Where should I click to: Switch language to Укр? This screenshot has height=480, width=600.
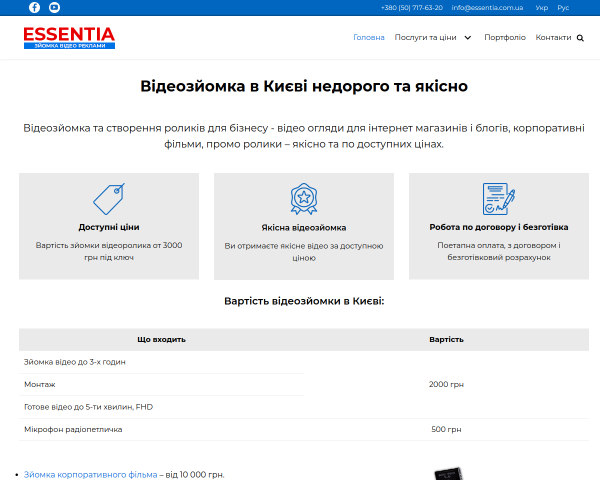tap(541, 8)
